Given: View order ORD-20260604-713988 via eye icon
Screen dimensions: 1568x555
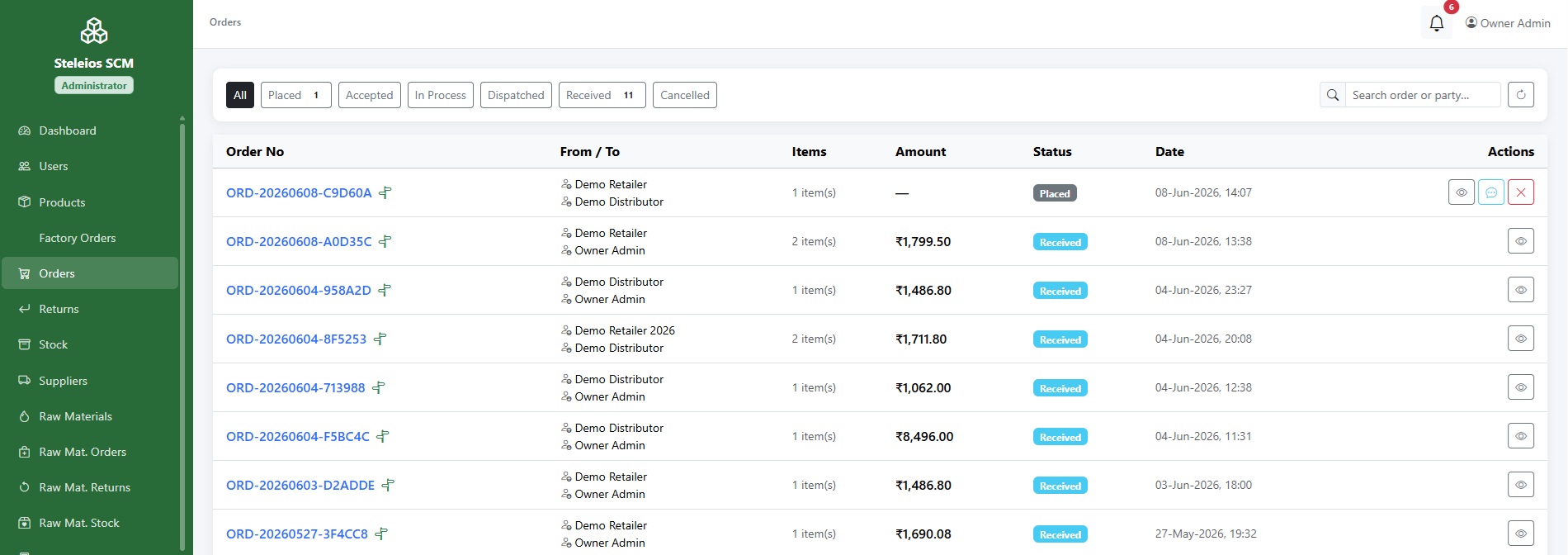Looking at the screenshot, I should click(x=1521, y=387).
